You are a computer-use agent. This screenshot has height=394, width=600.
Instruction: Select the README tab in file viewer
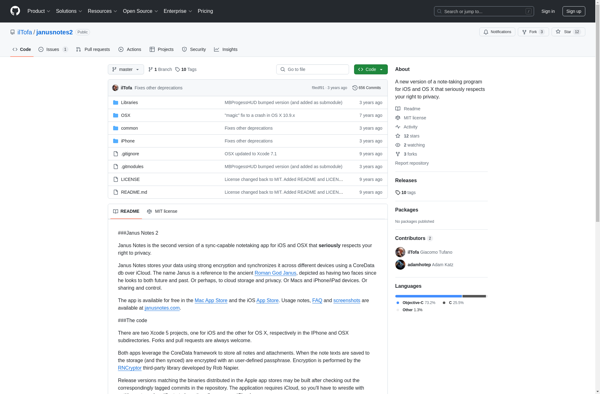click(x=126, y=211)
